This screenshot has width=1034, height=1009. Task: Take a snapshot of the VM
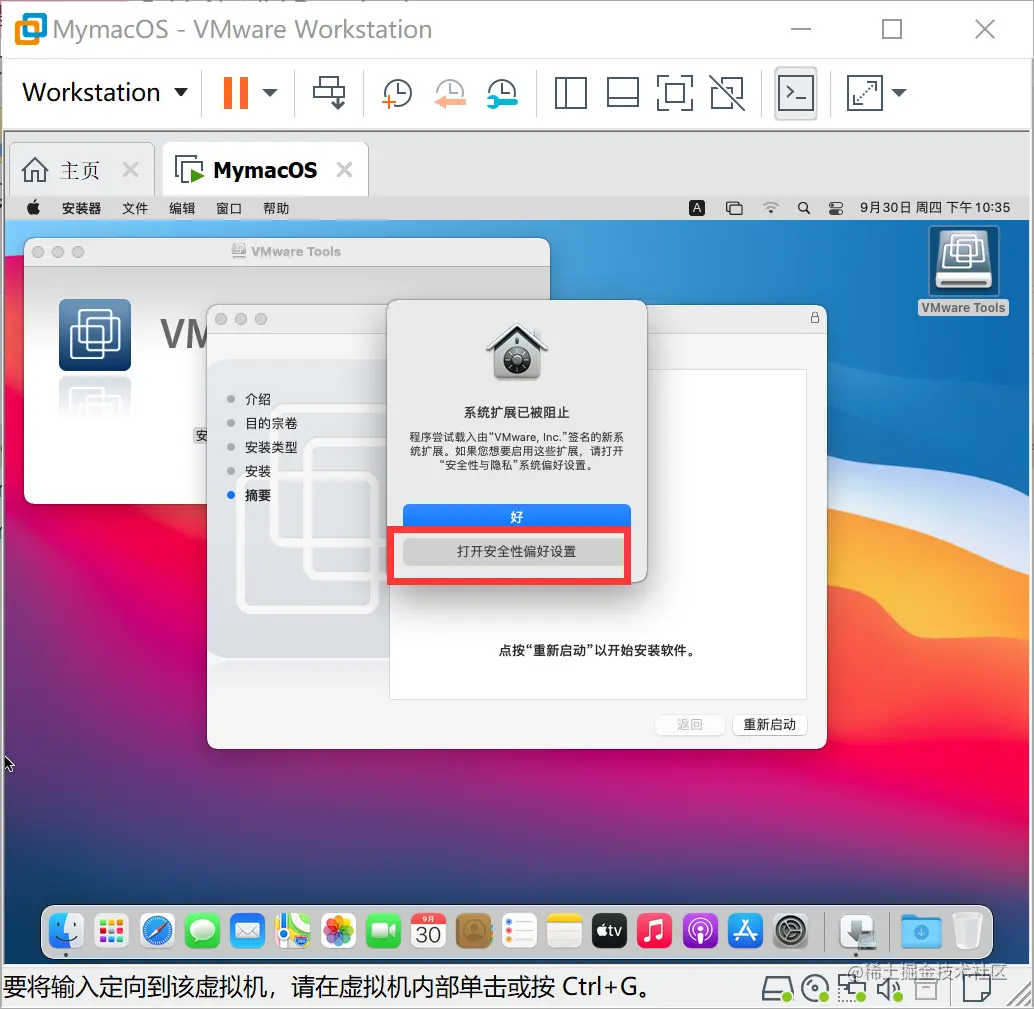(x=396, y=93)
